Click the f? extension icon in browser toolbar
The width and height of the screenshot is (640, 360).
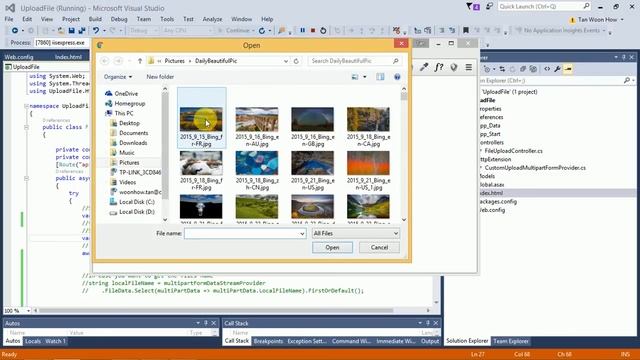click(x=439, y=67)
